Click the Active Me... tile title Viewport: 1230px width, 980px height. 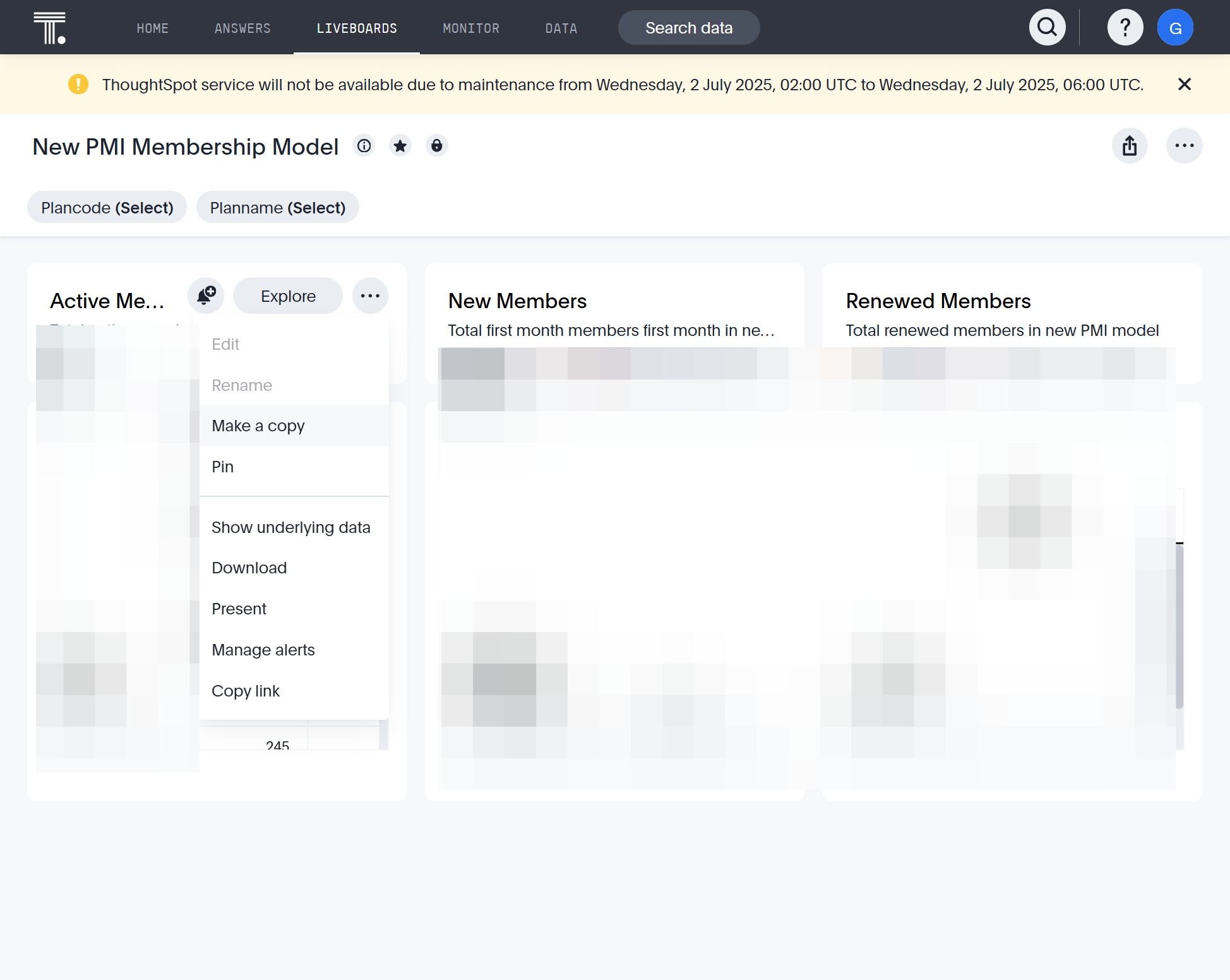[x=107, y=301]
